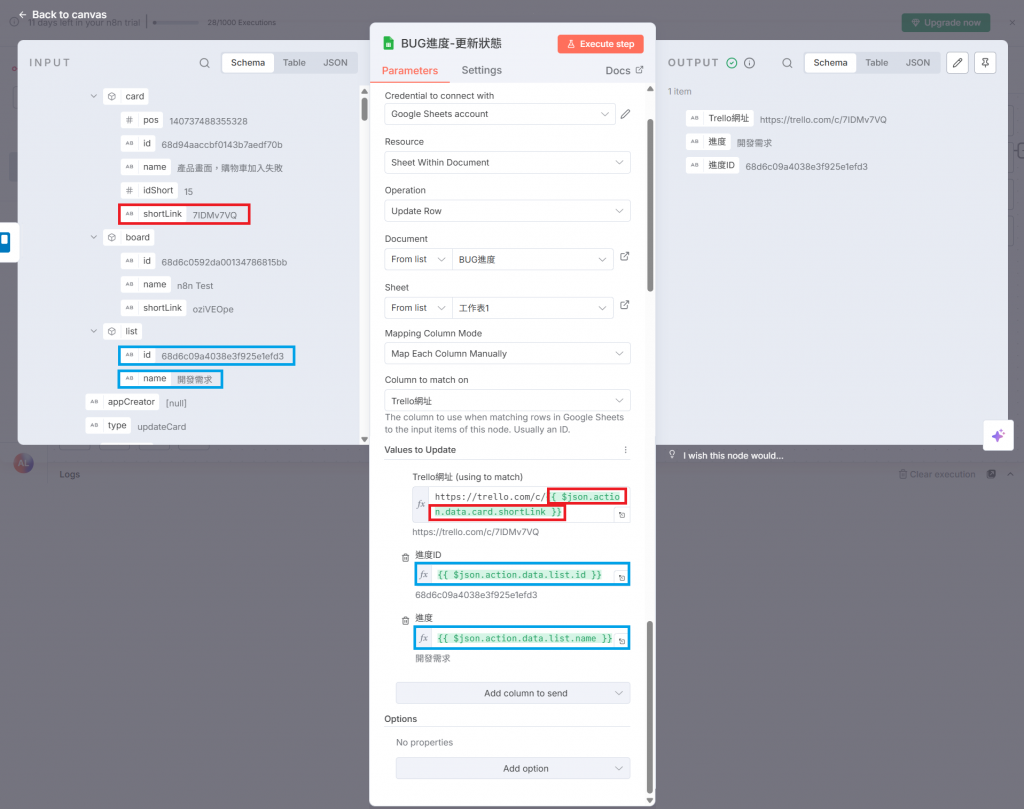Viewport: 1024px width, 809px height.
Task: Click the lightbulb icon near feedback text
Action: [672, 454]
